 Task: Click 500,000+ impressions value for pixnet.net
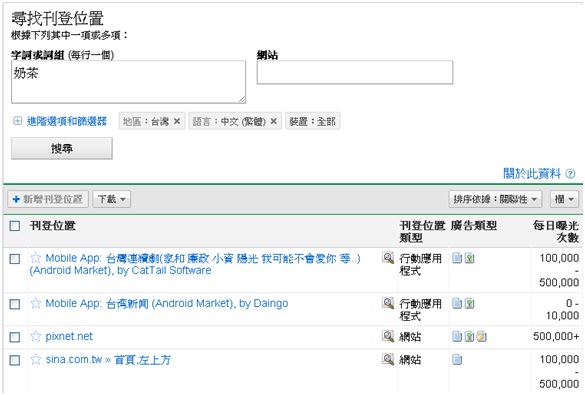click(556, 336)
